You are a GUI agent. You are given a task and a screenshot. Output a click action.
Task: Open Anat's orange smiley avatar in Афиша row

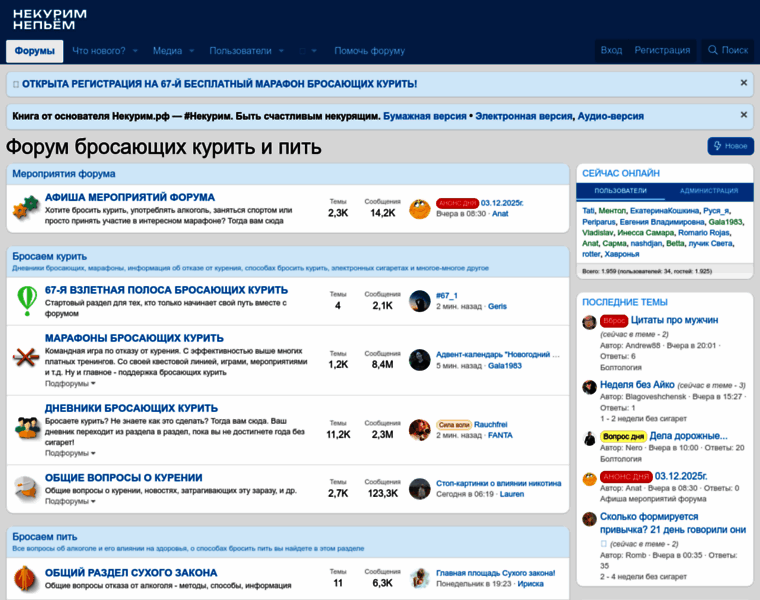[420, 209]
